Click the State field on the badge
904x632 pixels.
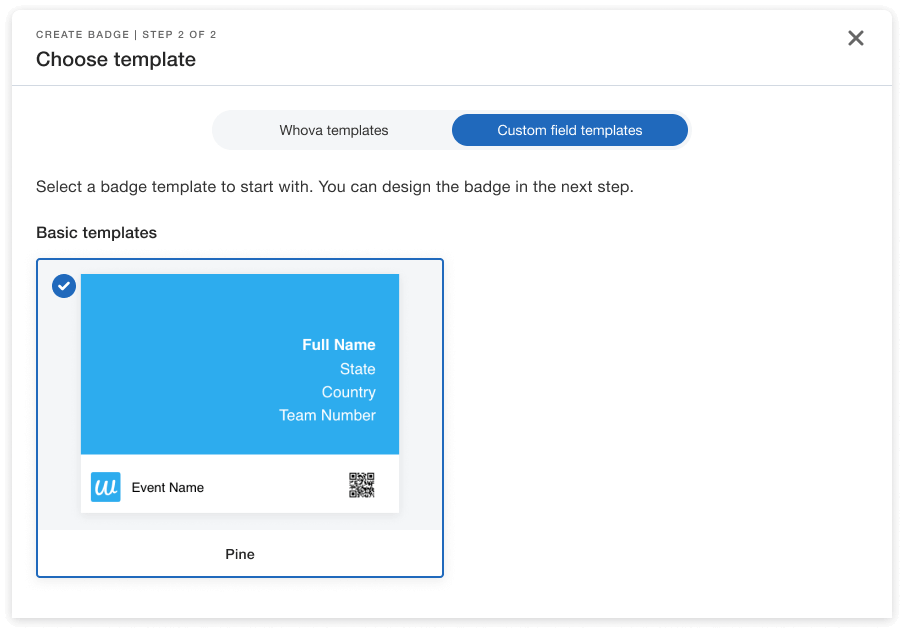(x=357, y=369)
